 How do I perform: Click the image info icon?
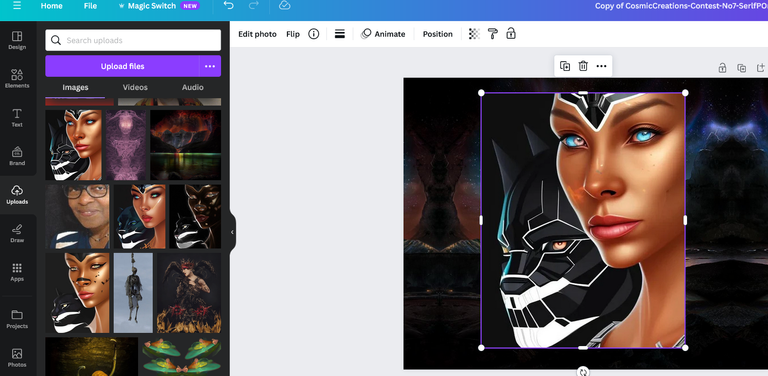click(x=313, y=34)
